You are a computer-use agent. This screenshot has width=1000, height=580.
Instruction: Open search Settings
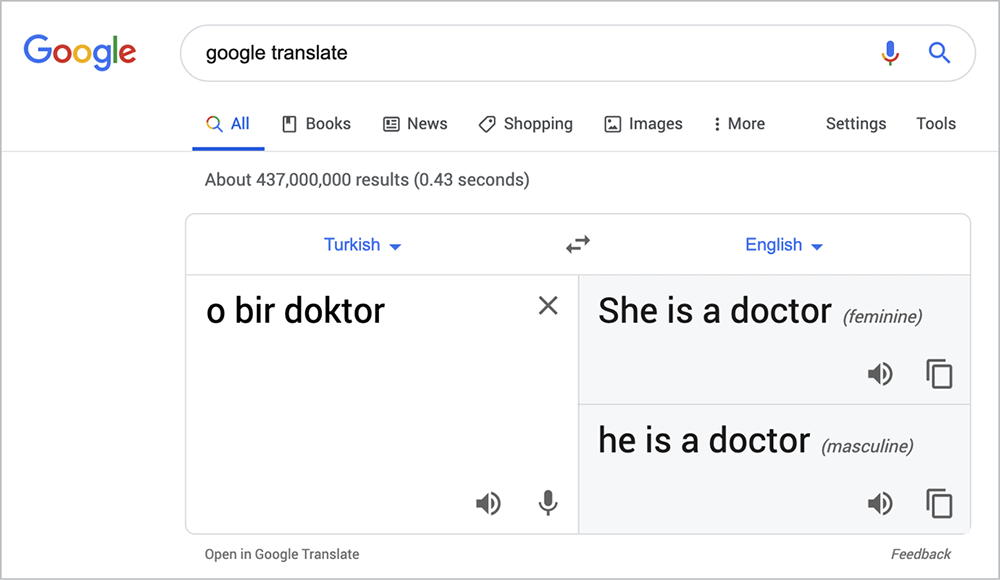(855, 123)
